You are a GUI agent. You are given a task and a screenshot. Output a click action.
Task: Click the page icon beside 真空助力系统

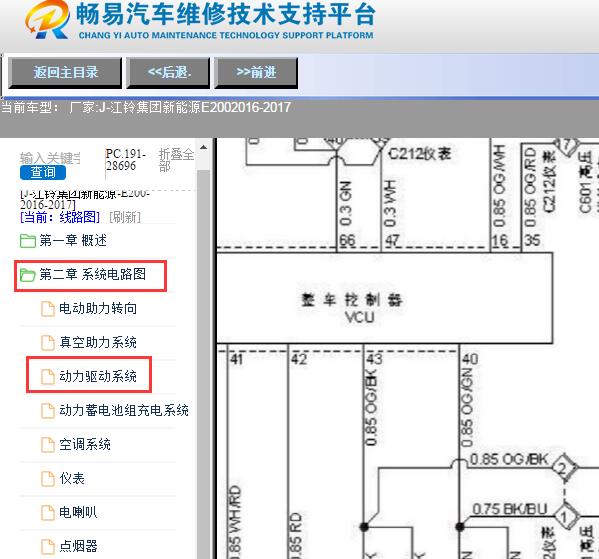tap(48, 343)
